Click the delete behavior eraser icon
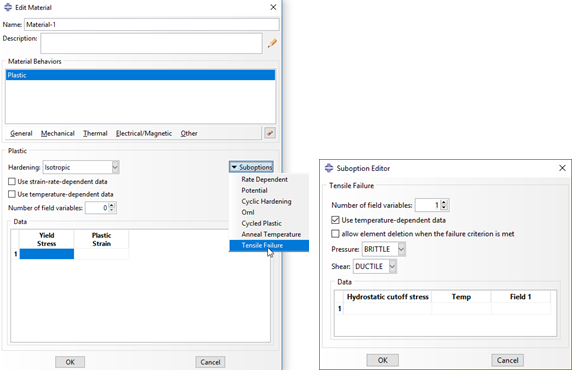 (x=270, y=133)
